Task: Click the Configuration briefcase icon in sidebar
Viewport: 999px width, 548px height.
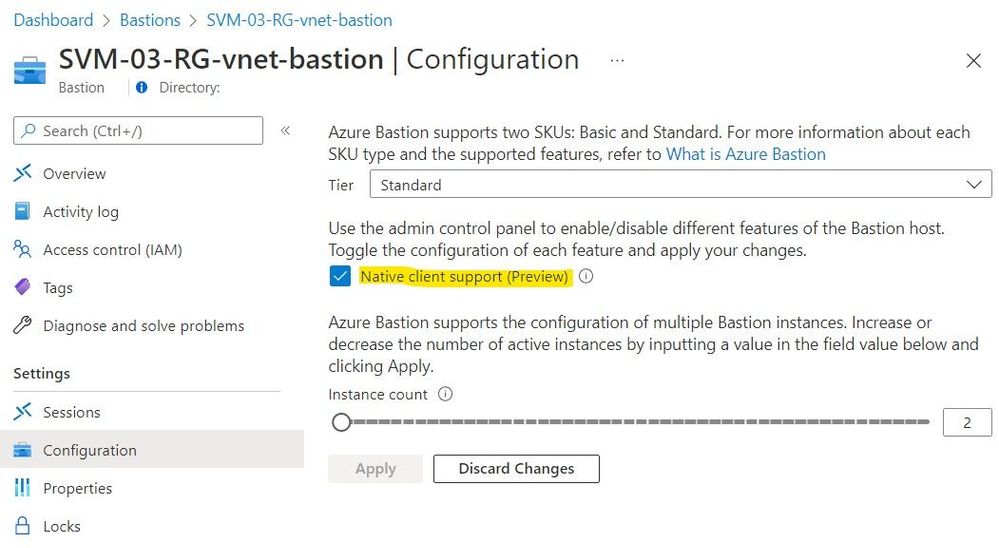Action: coord(22,450)
